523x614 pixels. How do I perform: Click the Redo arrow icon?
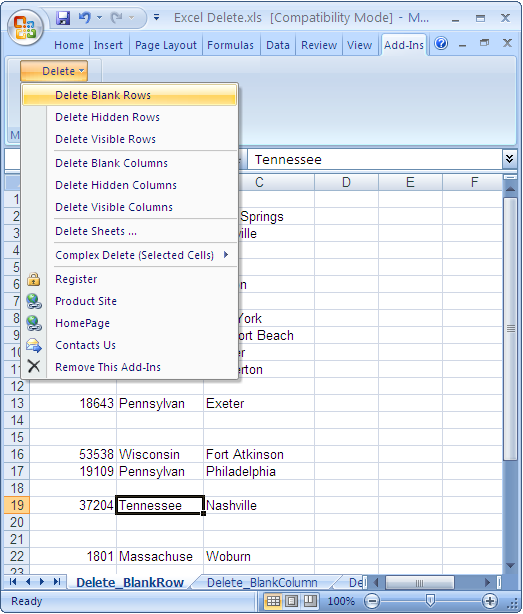(116, 18)
